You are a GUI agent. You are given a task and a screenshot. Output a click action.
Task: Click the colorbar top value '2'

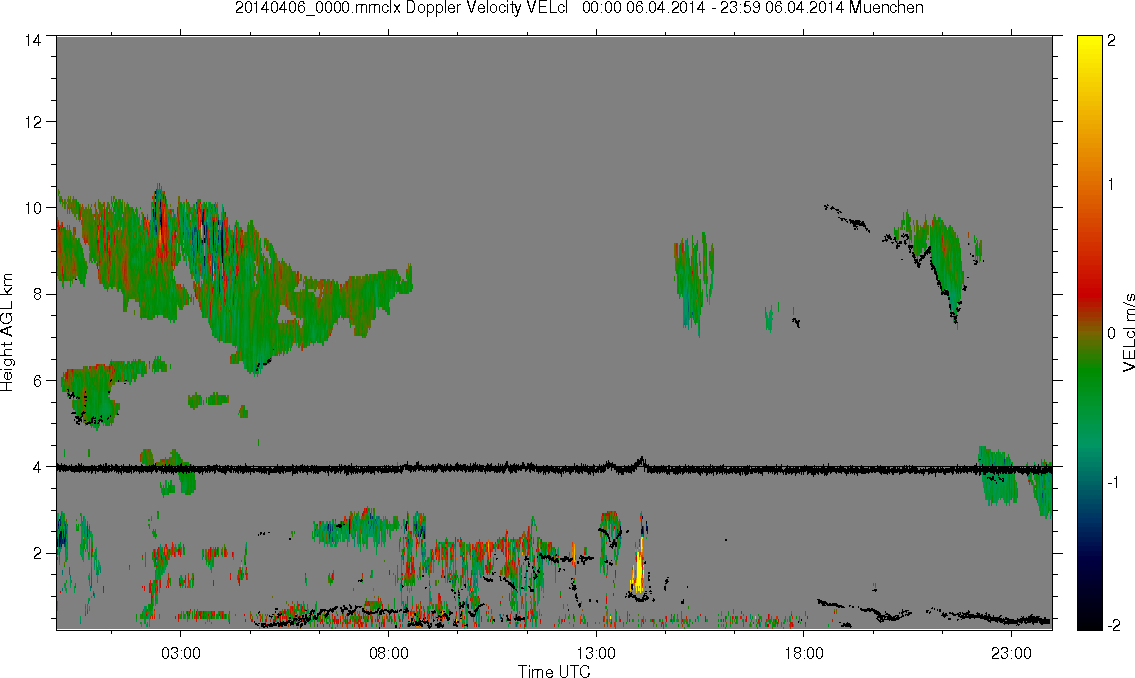tap(1111, 41)
